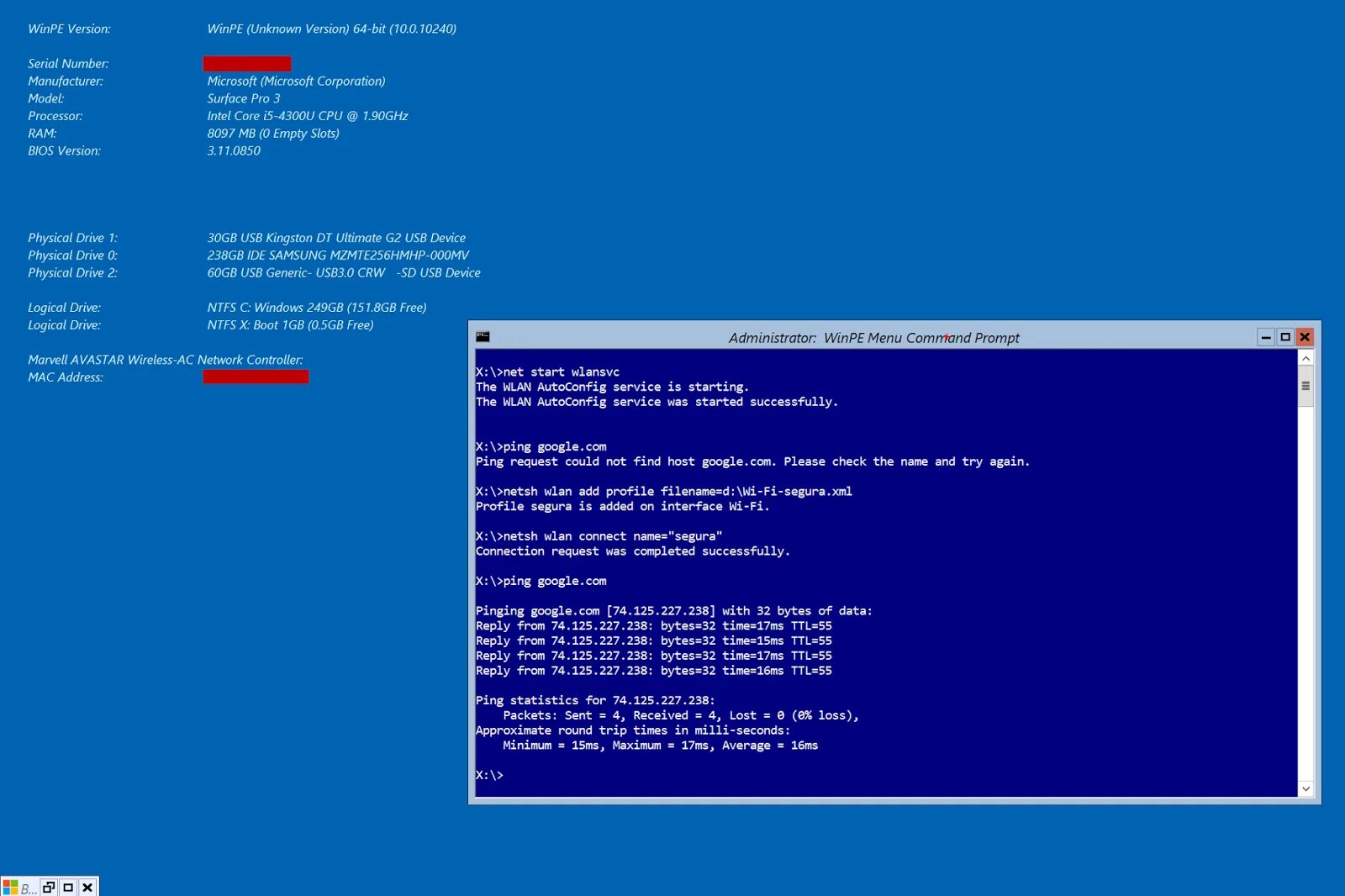Click the reply line with time=15ms
Viewport: 1345px width, 896px height.
click(654, 640)
